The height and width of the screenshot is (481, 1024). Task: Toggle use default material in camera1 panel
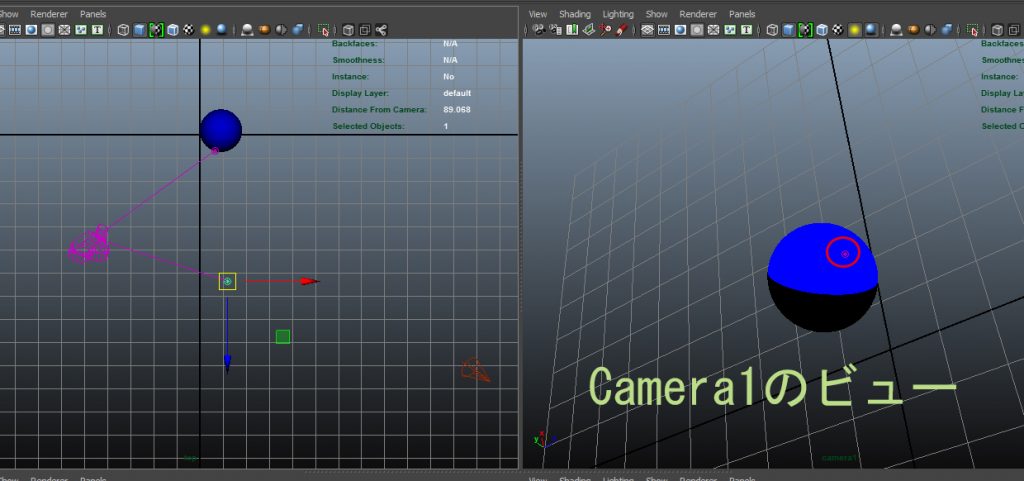tap(805, 30)
